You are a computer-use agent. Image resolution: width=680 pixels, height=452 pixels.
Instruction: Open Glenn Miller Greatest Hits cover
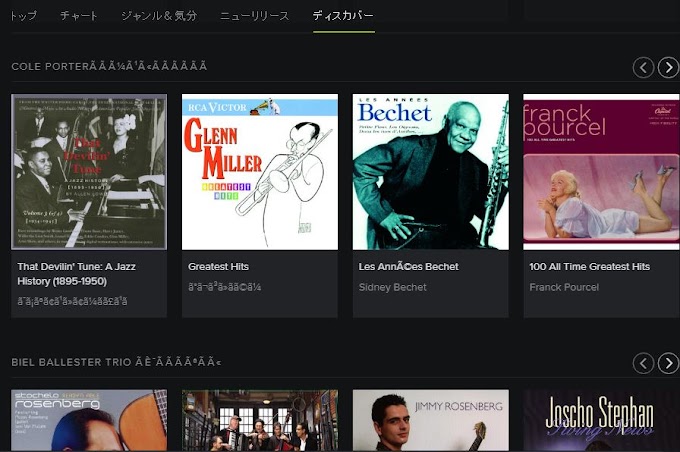pos(260,172)
